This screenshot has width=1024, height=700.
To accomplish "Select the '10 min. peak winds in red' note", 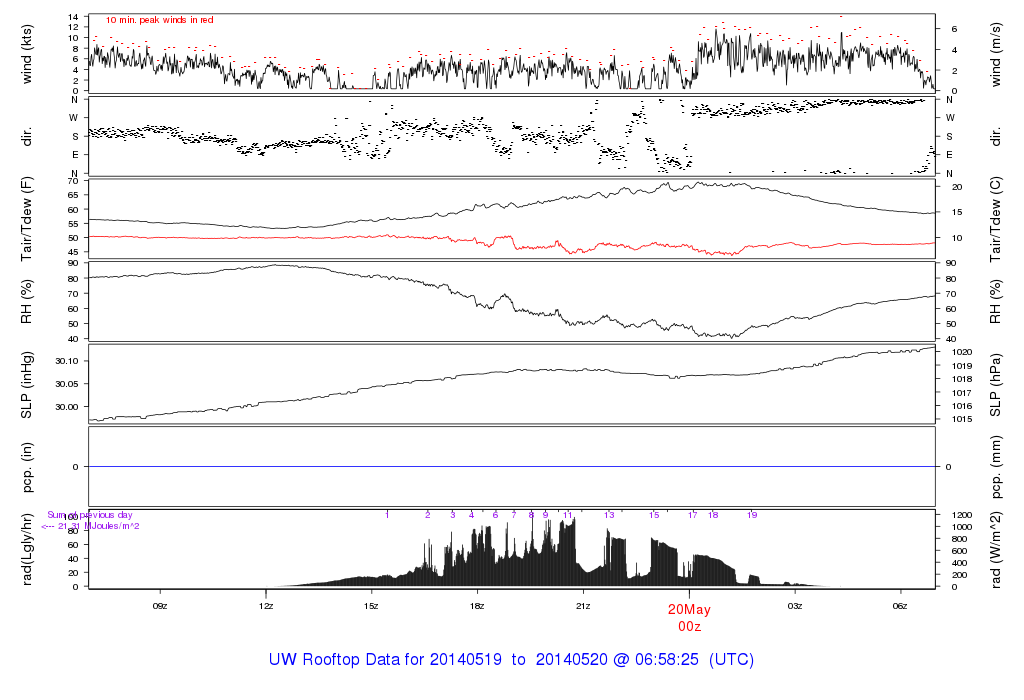I will click(x=159, y=20).
